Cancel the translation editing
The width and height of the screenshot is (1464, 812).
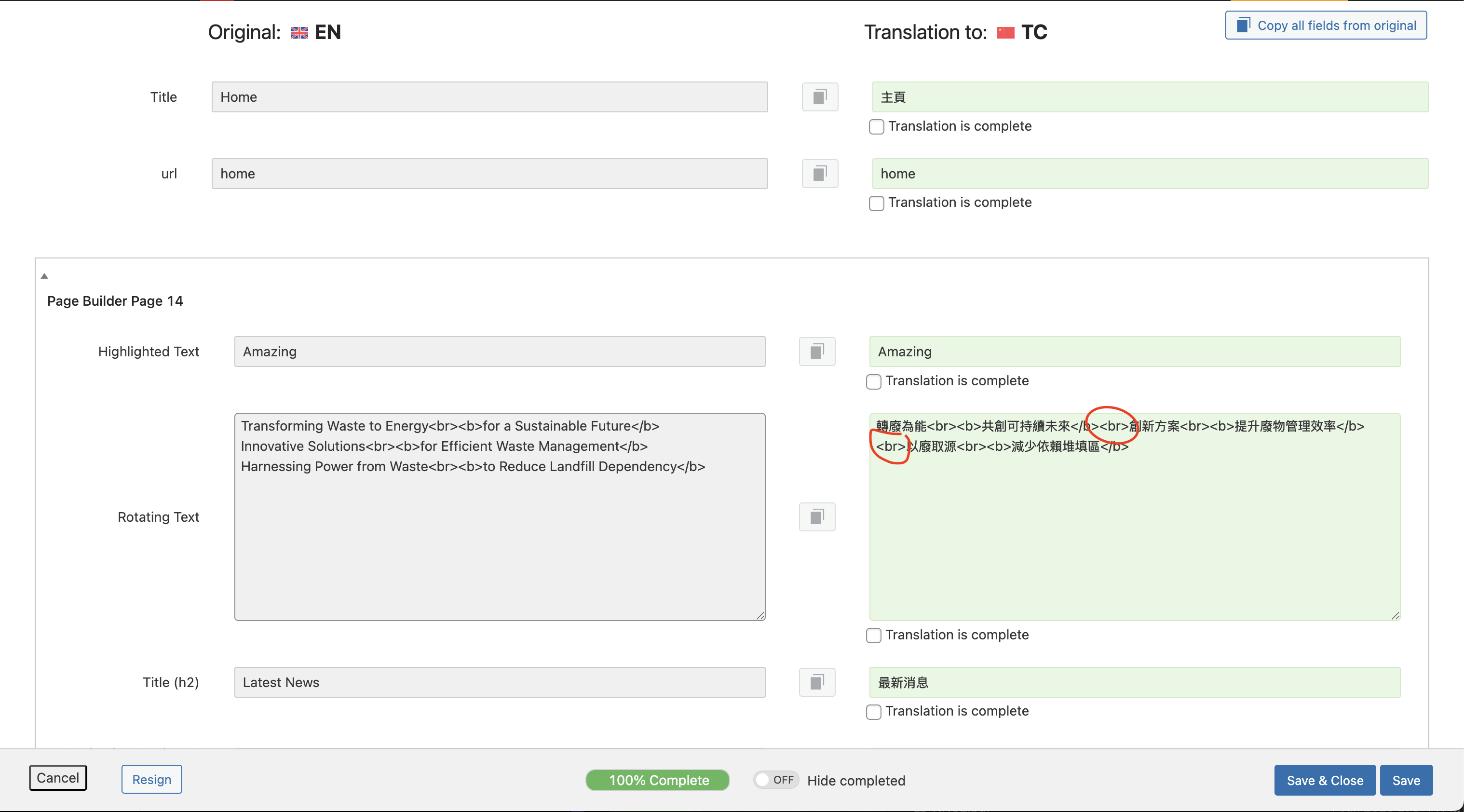click(58, 777)
